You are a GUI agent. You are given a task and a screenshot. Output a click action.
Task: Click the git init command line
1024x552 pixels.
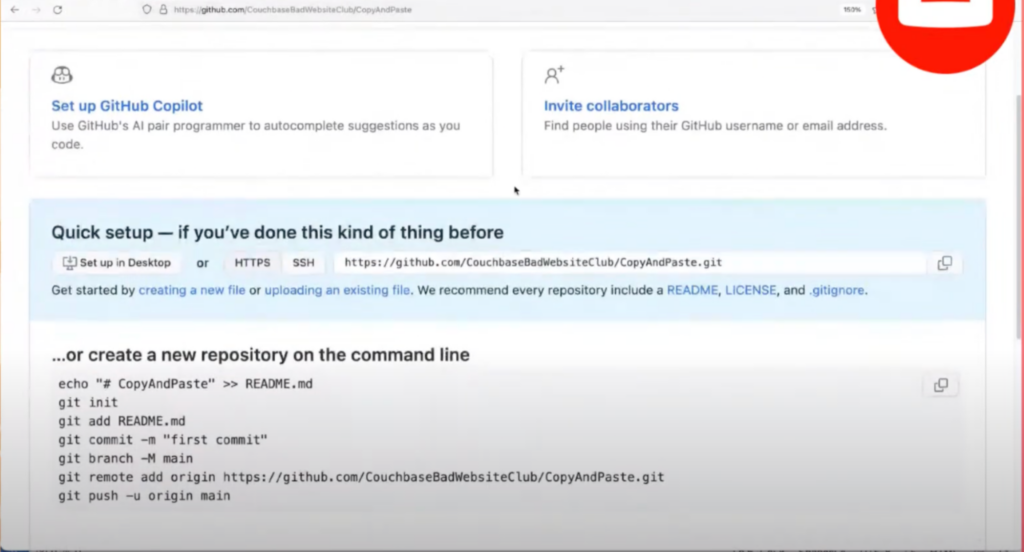point(88,402)
